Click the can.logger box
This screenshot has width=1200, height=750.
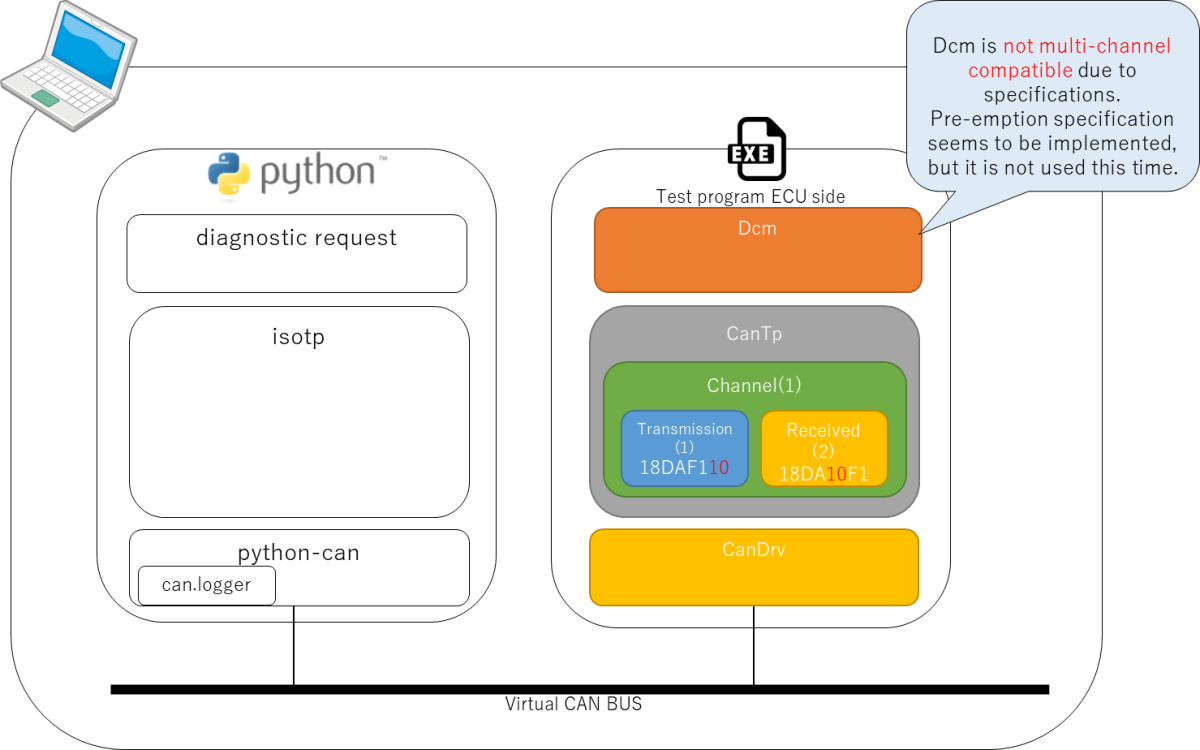pyautogui.click(x=206, y=585)
